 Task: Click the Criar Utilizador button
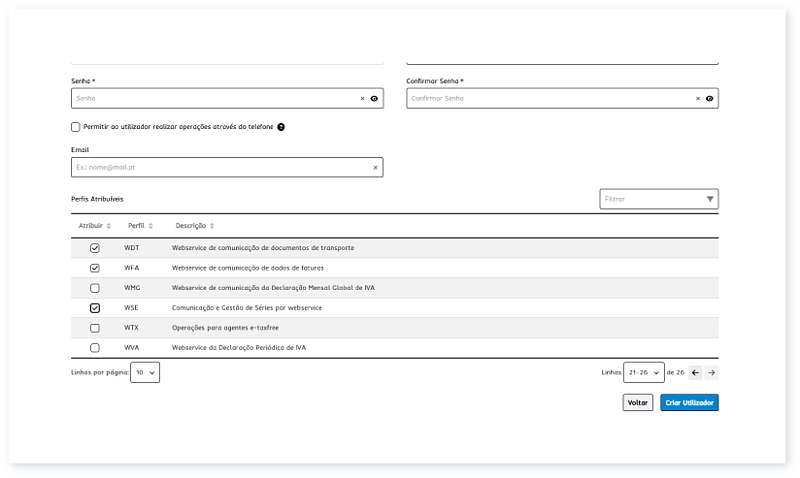[689, 403]
